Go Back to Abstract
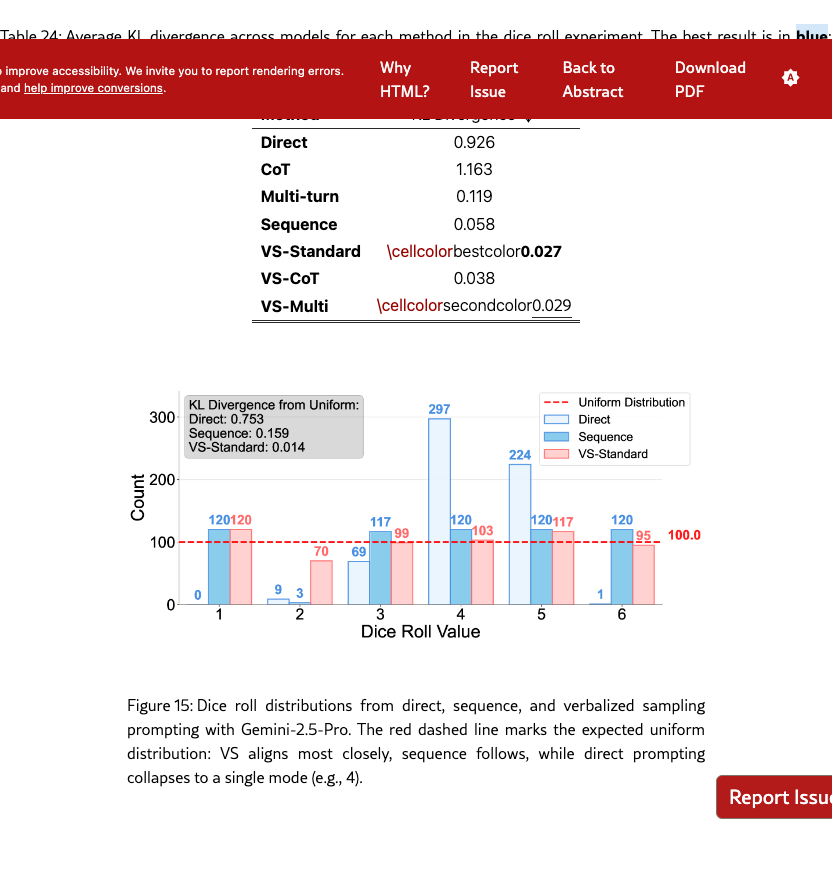832x878 pixels. pos(592,79)
